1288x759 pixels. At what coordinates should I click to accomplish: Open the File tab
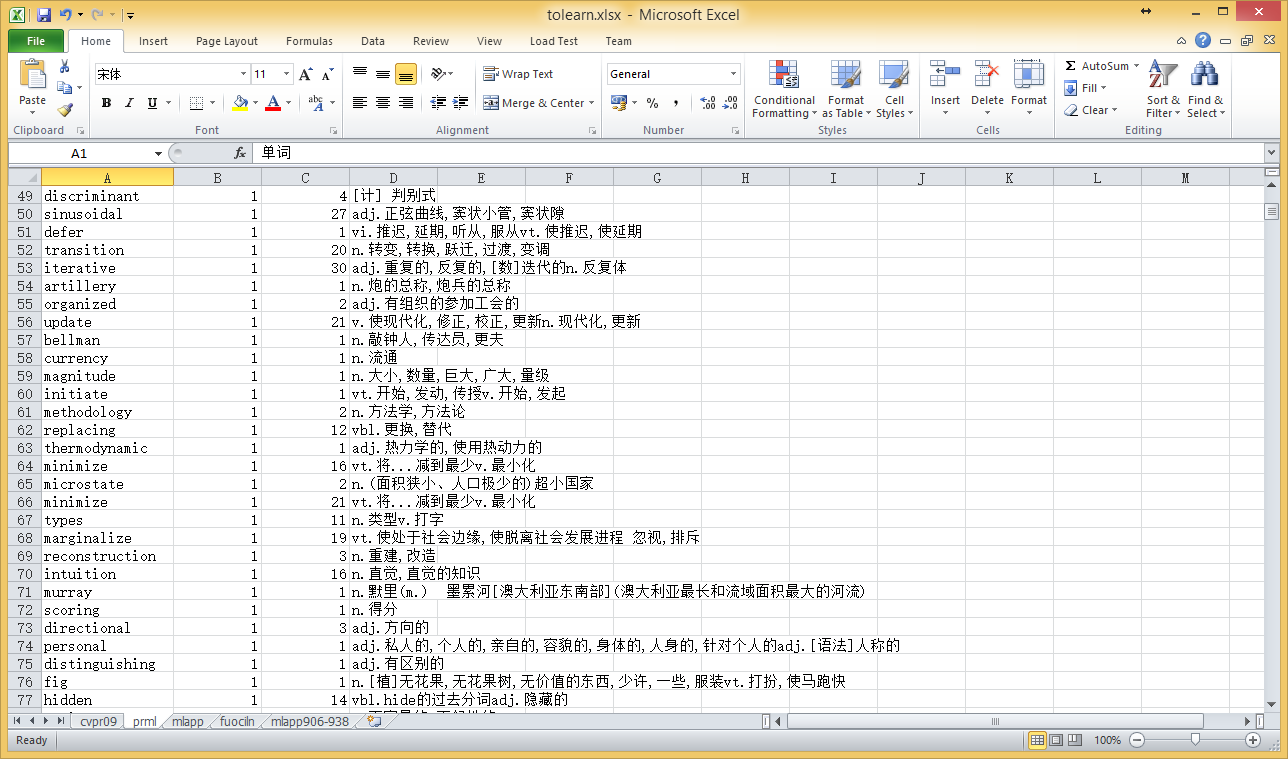pyautogui.click(x=36, y=41)
